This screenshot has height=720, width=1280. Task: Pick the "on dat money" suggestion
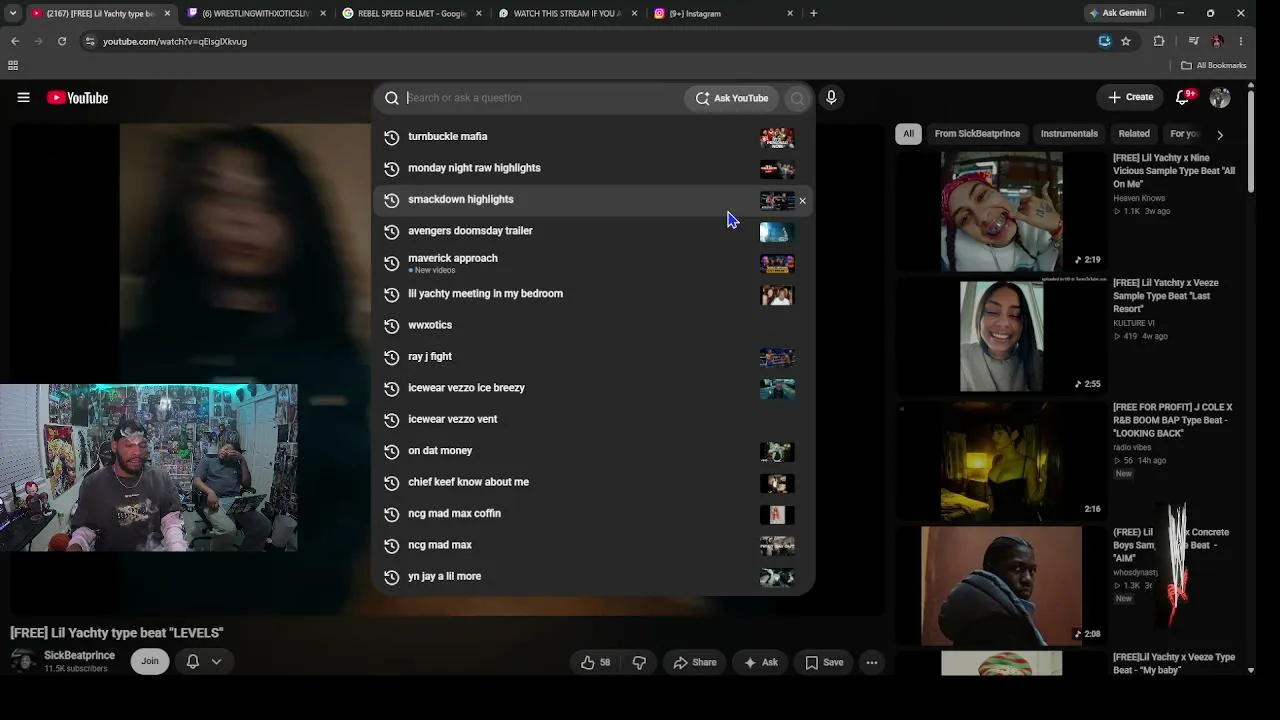click(x=594, y=451)
